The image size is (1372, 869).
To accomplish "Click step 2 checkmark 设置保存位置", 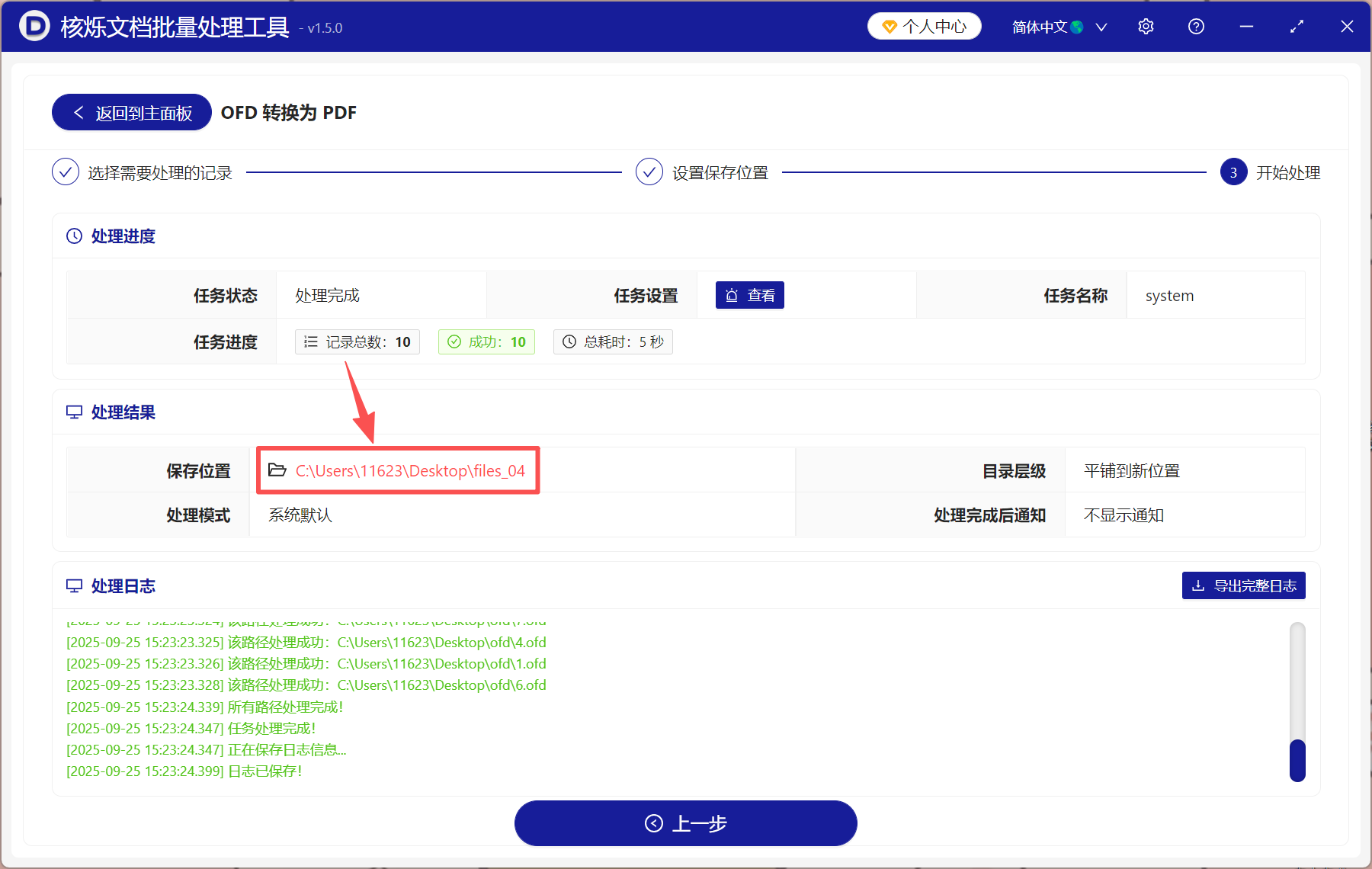I will pyautogui.click(x=649, y=172).
